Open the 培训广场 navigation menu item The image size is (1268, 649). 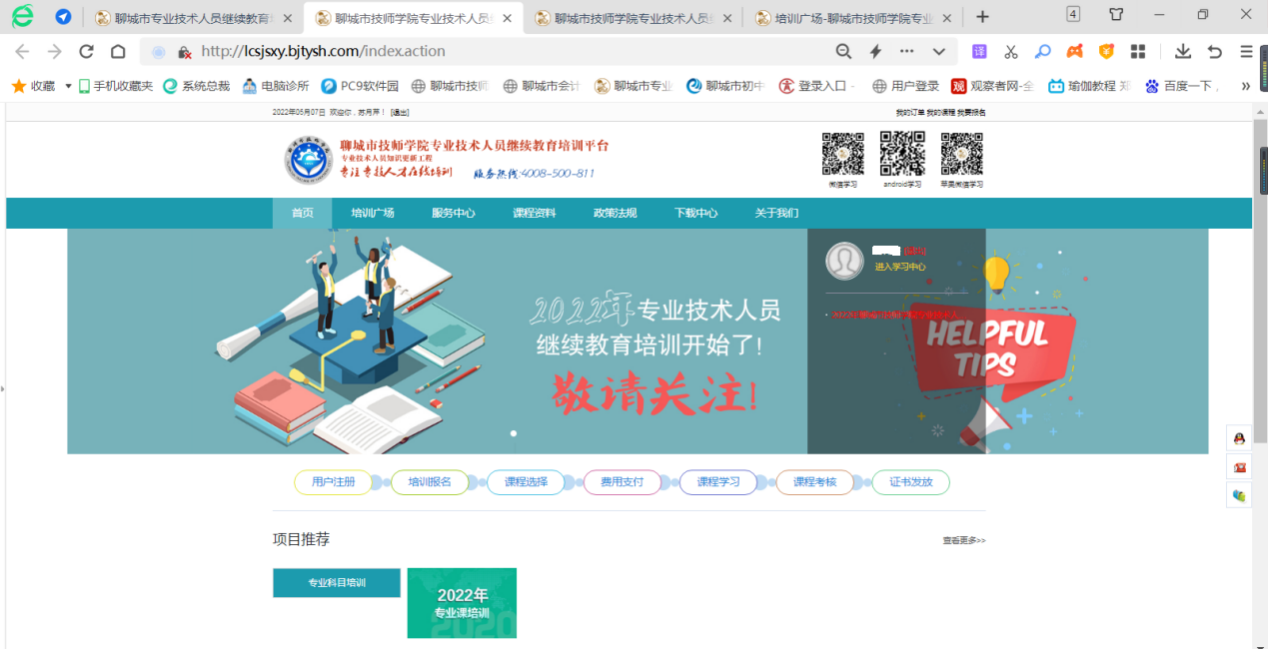pyautogui.click(x=372, y=213)
